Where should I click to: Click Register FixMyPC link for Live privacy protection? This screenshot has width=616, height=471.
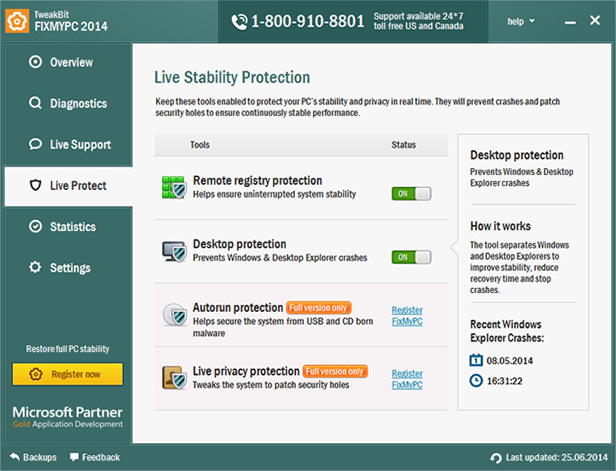point(407,379)
